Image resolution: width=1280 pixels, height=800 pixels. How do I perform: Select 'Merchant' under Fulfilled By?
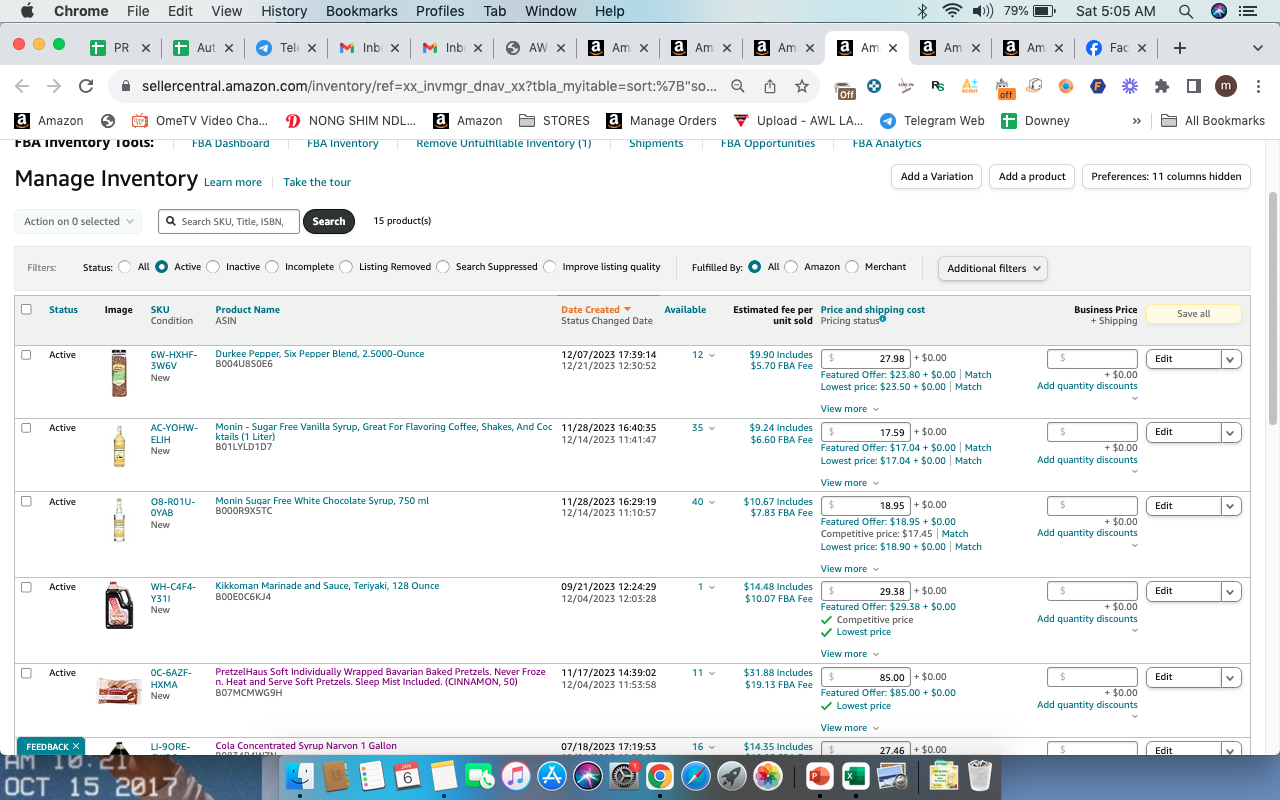(852, 267)
